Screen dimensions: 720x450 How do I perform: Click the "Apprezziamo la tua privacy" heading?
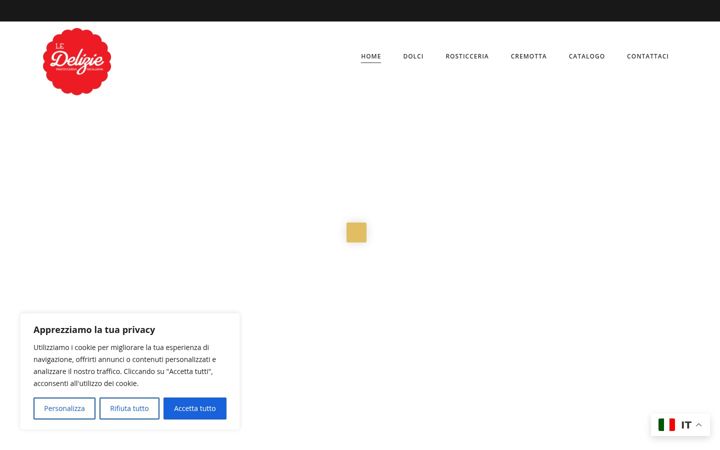[94, 330]
